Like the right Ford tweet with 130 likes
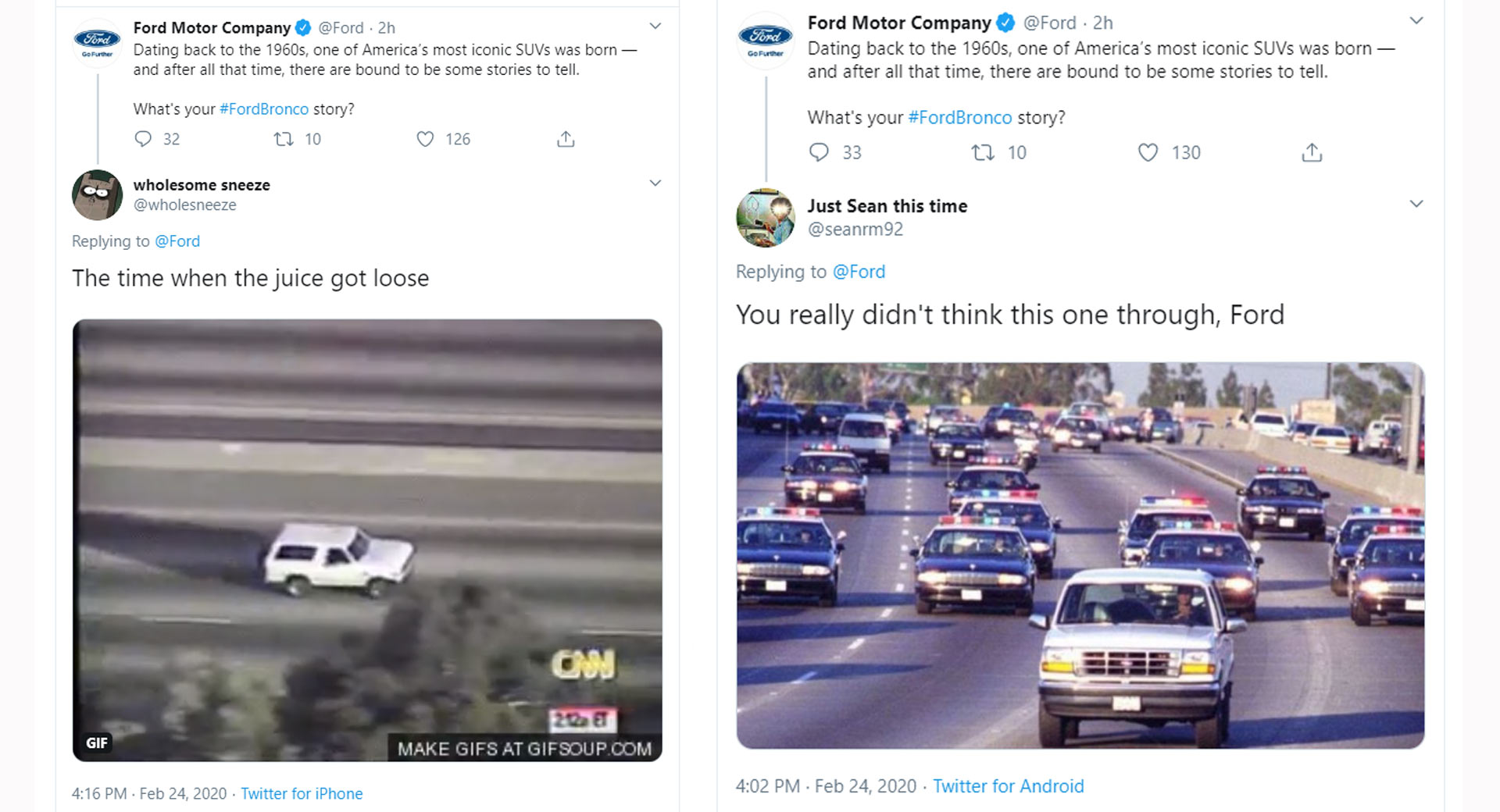The image size is (1500, 812). (x=1148, y=152)
